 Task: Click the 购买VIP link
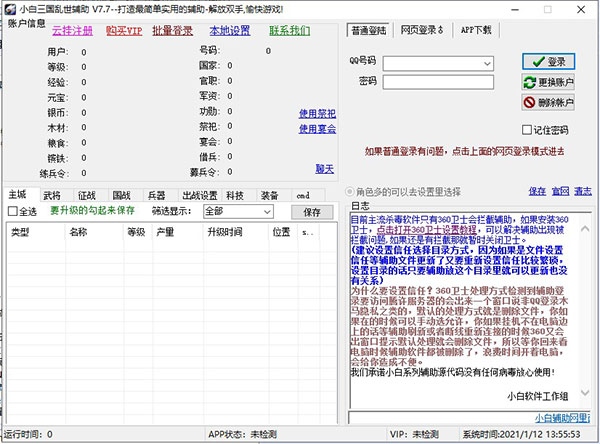point(124,31)
